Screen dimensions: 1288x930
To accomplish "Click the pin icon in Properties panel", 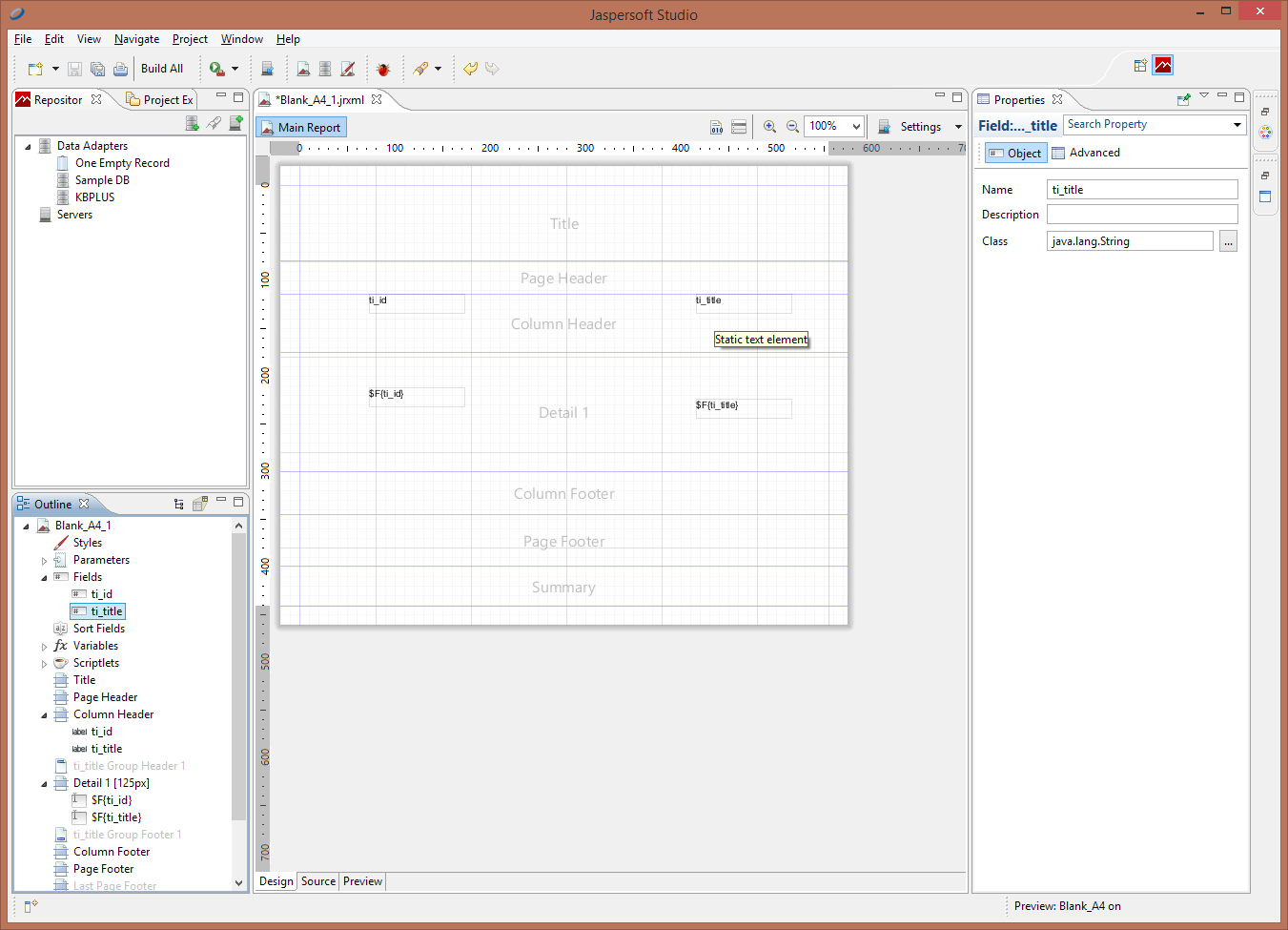I will (x=1184, y=99).
